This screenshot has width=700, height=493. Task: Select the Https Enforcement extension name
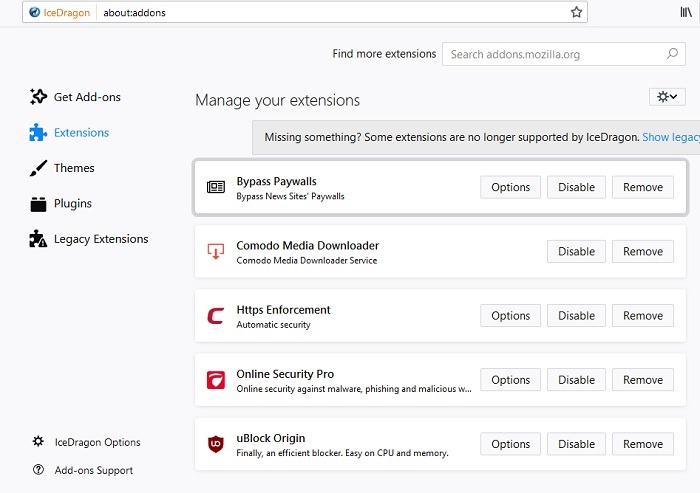pos(283,310)
